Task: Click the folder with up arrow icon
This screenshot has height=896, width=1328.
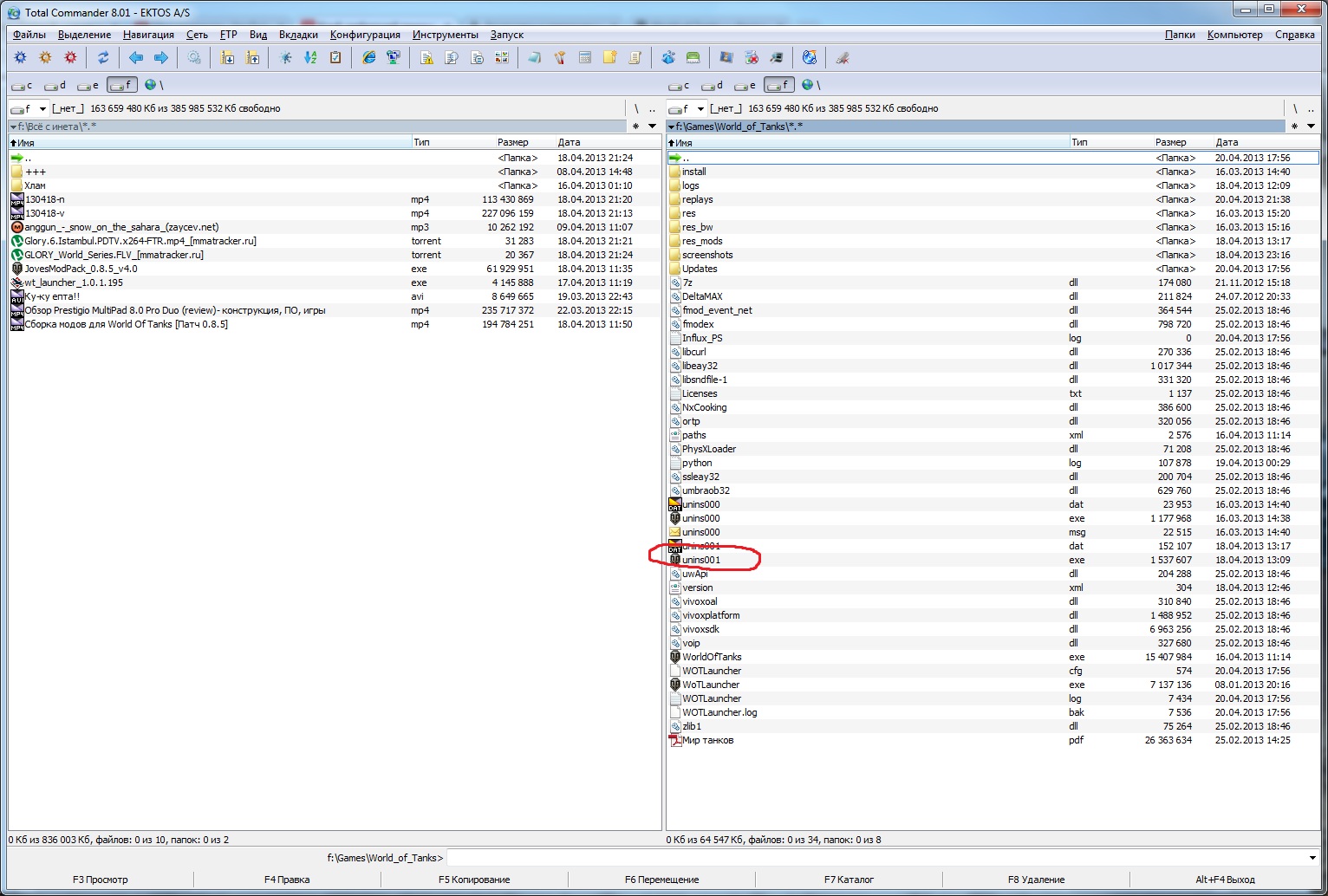Action: point(252,57)
